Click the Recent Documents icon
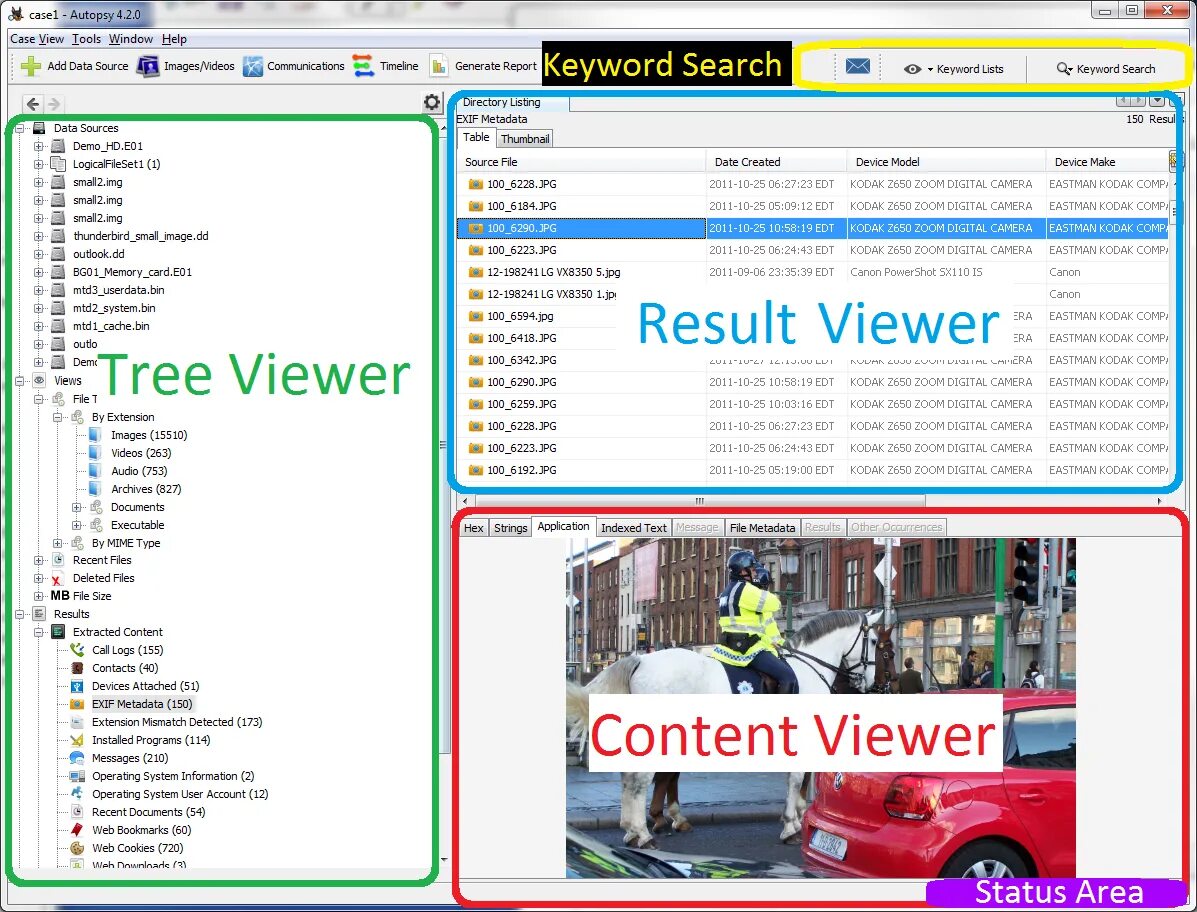This screenshot has width=1197, height=912. pyautogui.click(x=77, y=812)
